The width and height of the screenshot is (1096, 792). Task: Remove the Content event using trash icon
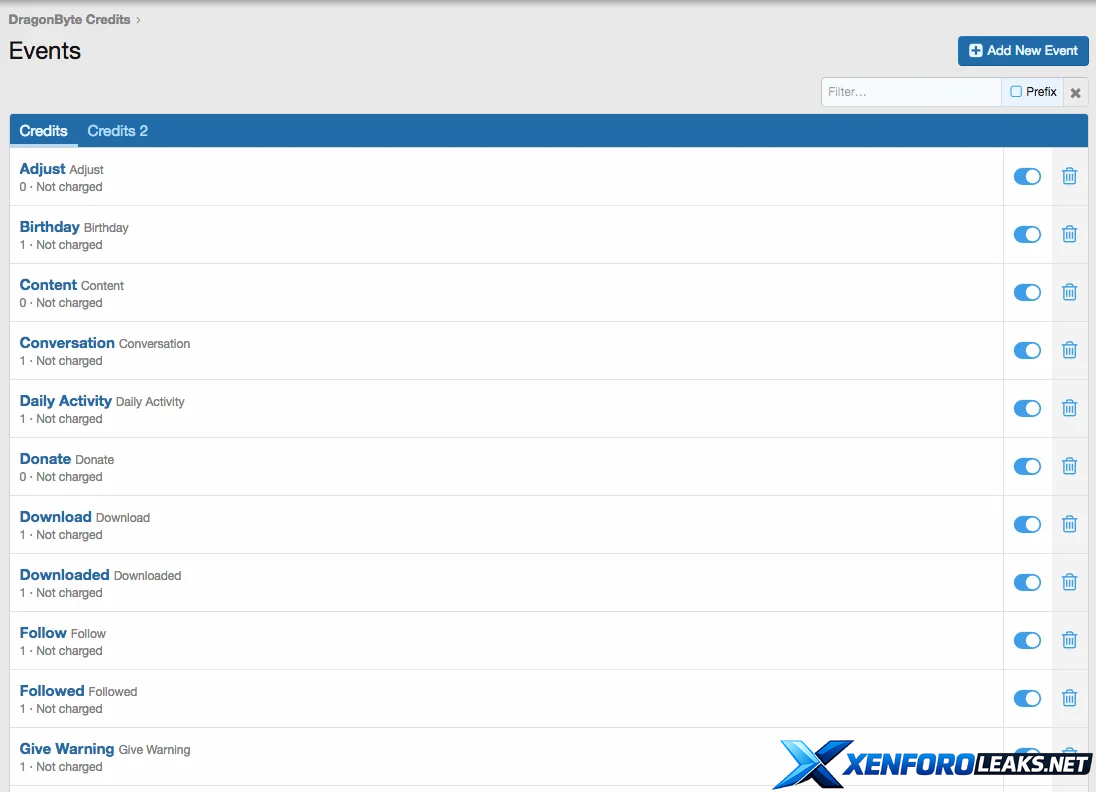(1069, 292)
